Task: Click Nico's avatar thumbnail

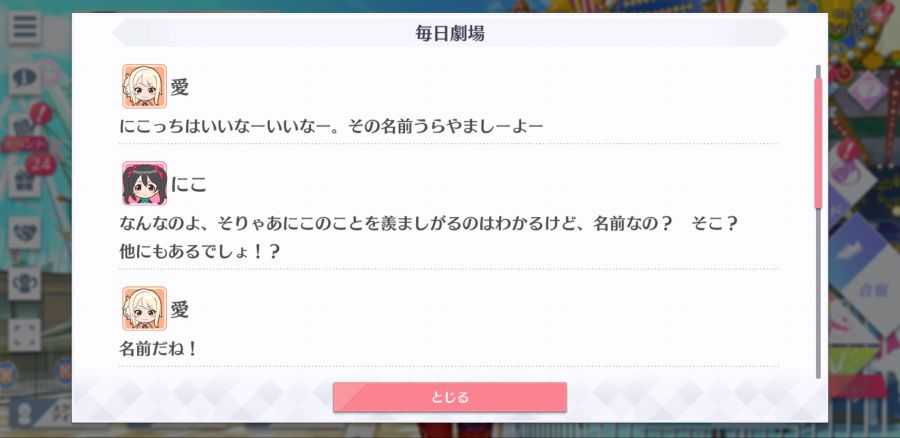Action: coord(145,183)
